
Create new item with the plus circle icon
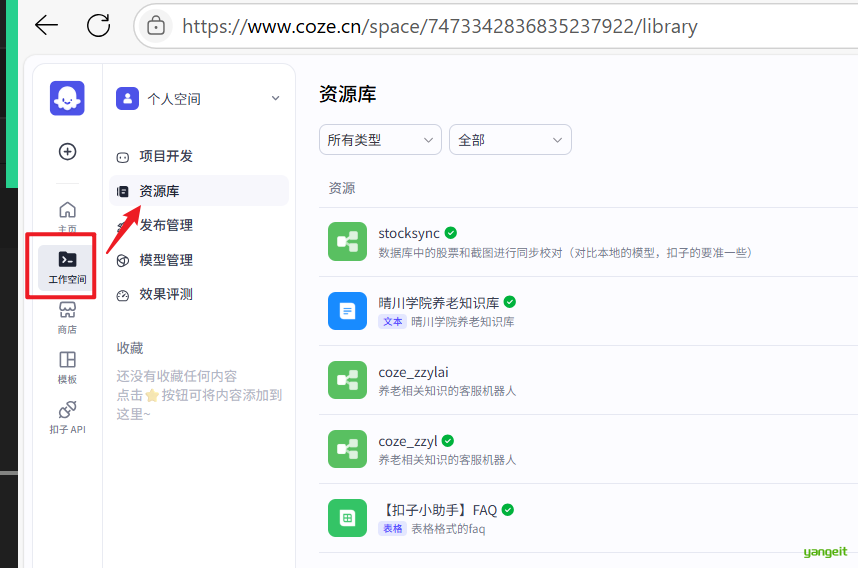click(x=67, y=152)
